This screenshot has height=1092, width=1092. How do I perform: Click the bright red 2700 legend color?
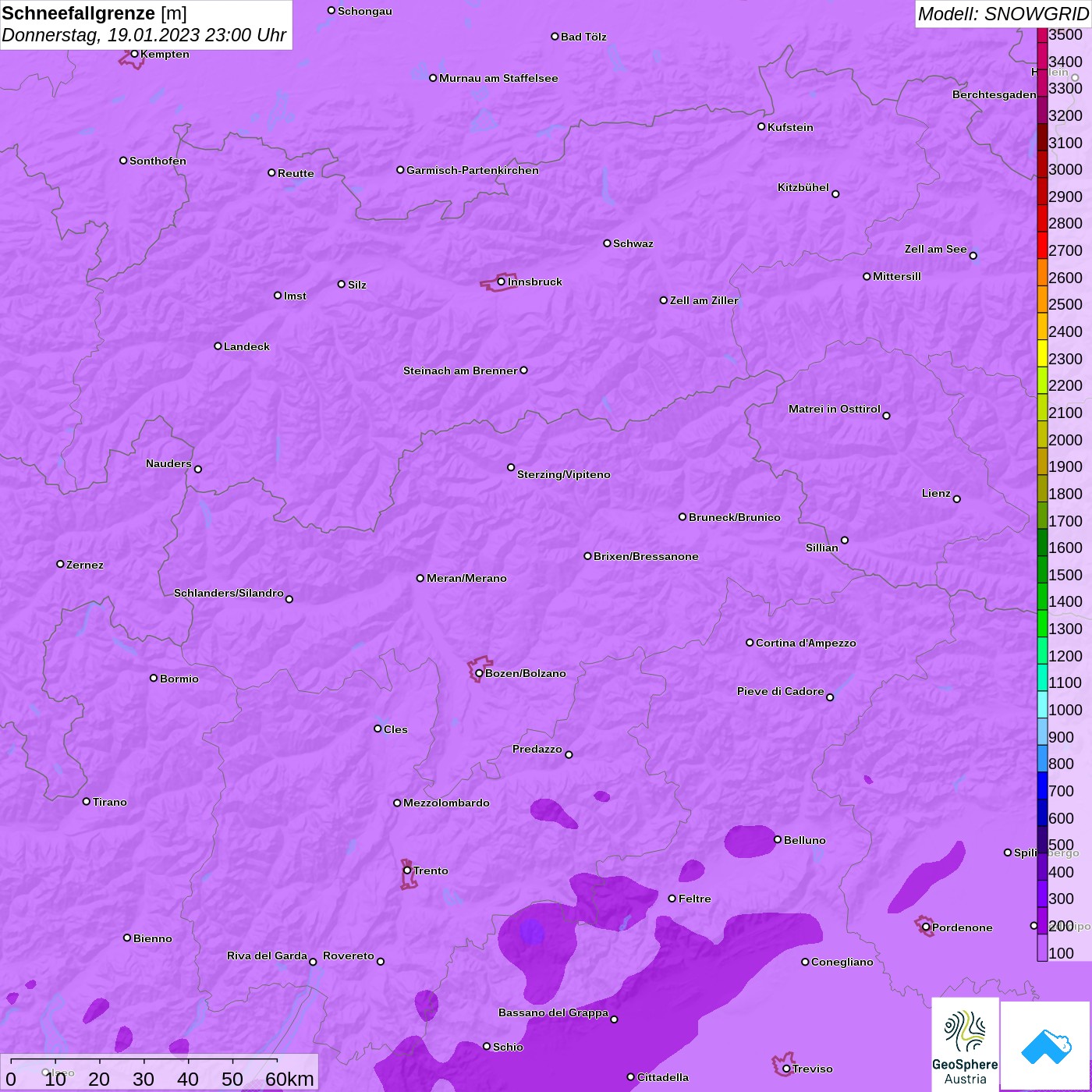click(1042, 245)
